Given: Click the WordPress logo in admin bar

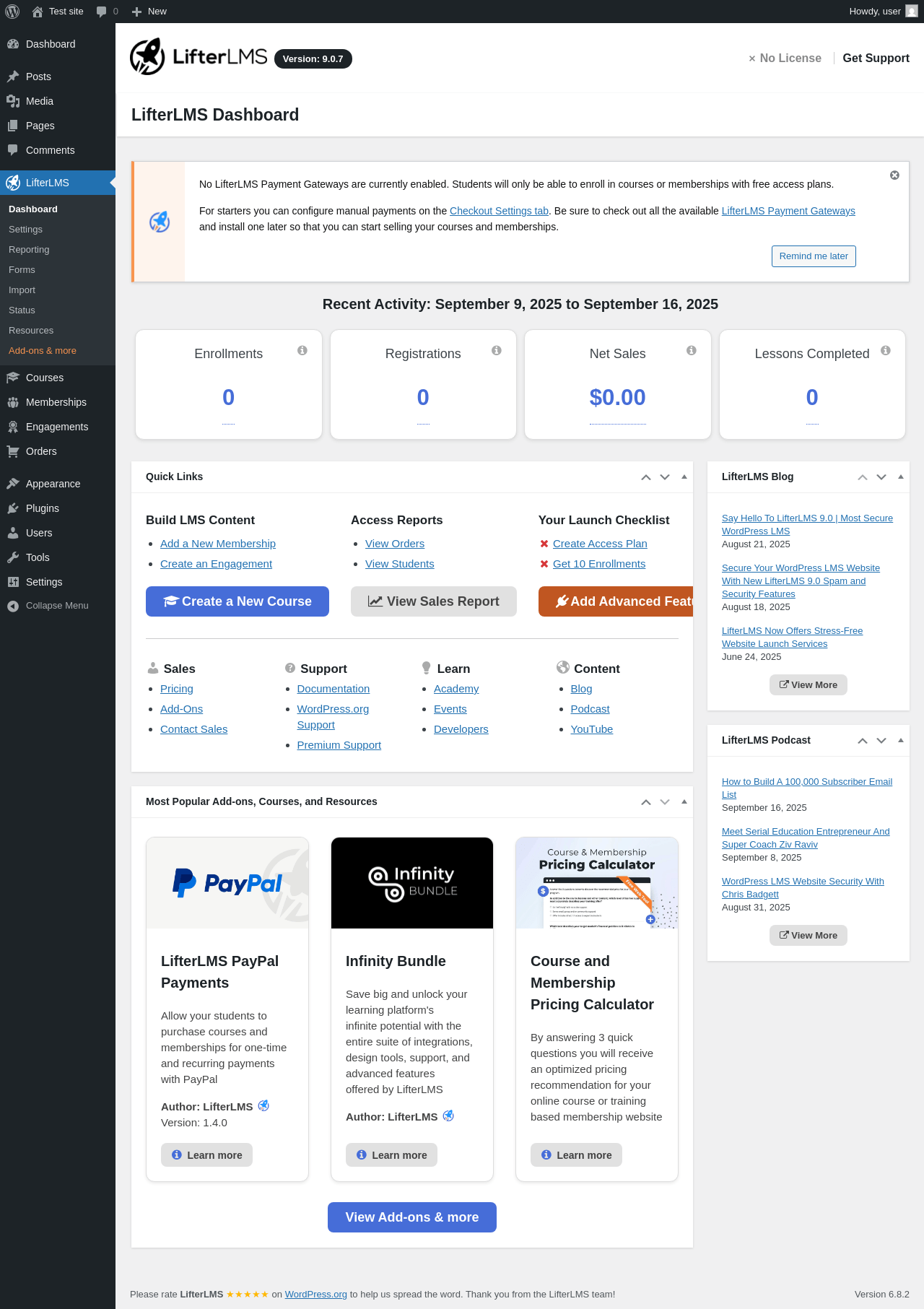Looking at the screenshot, I should coord(12,12).
